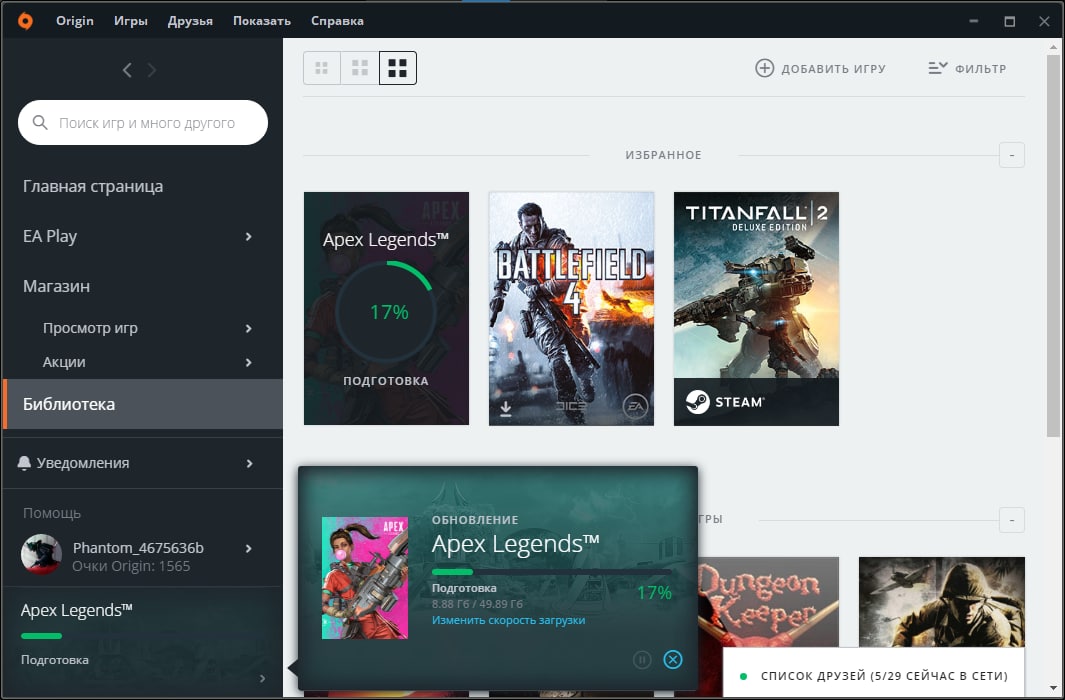Click the Origin logo icon

25,21
